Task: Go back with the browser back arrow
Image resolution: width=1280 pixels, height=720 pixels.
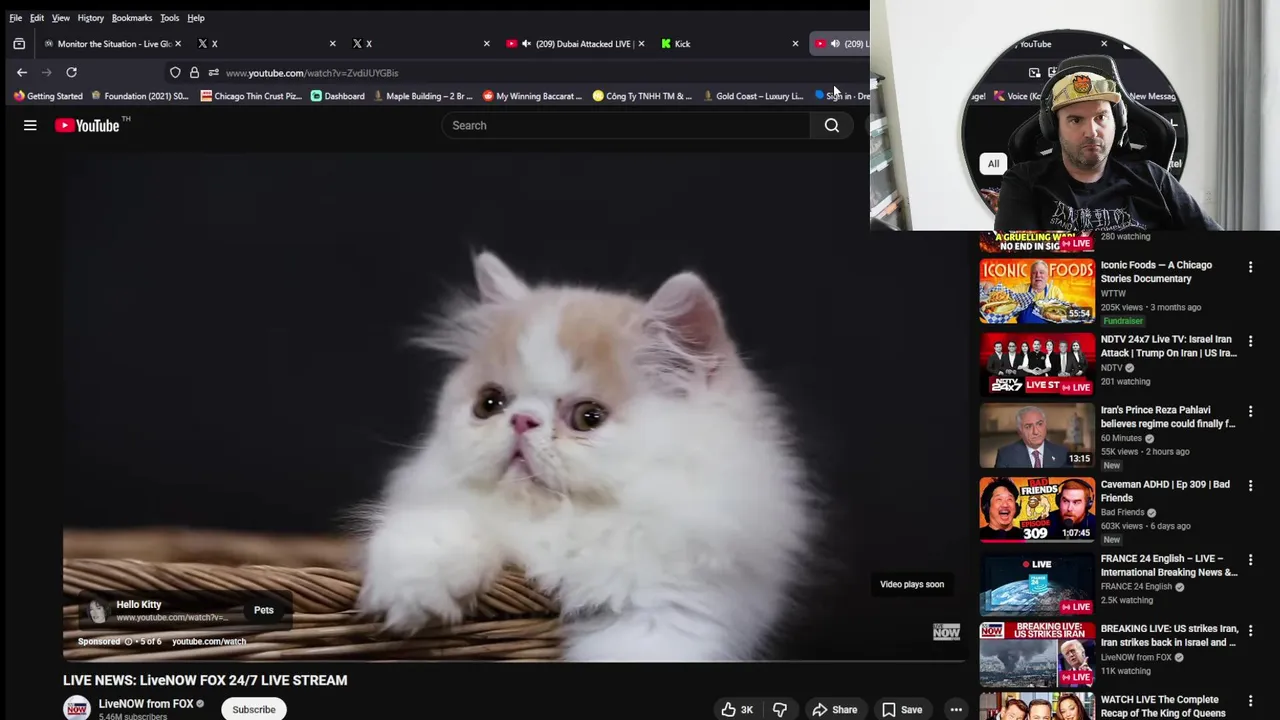Action: 22,72
